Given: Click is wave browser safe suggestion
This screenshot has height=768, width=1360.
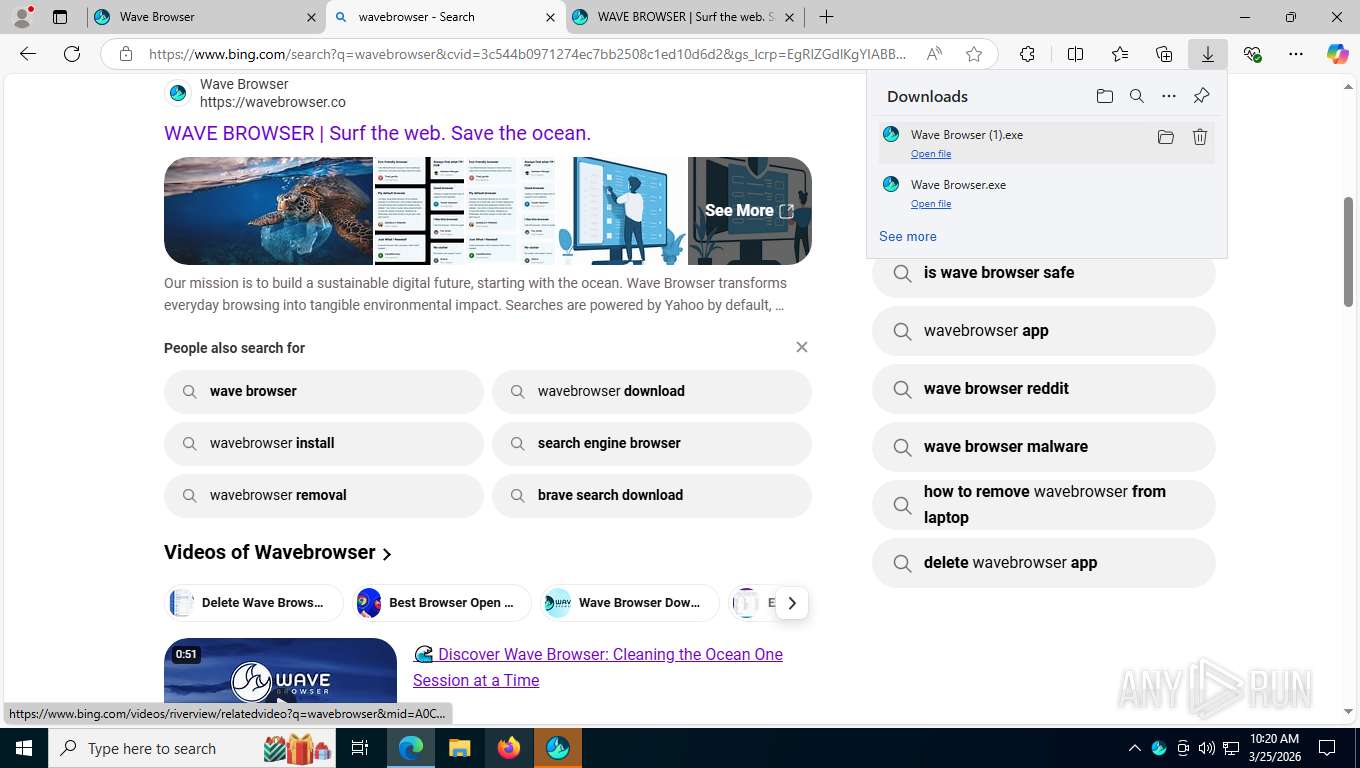Looking at the screenshot, I should click(x=1044, y=273).
